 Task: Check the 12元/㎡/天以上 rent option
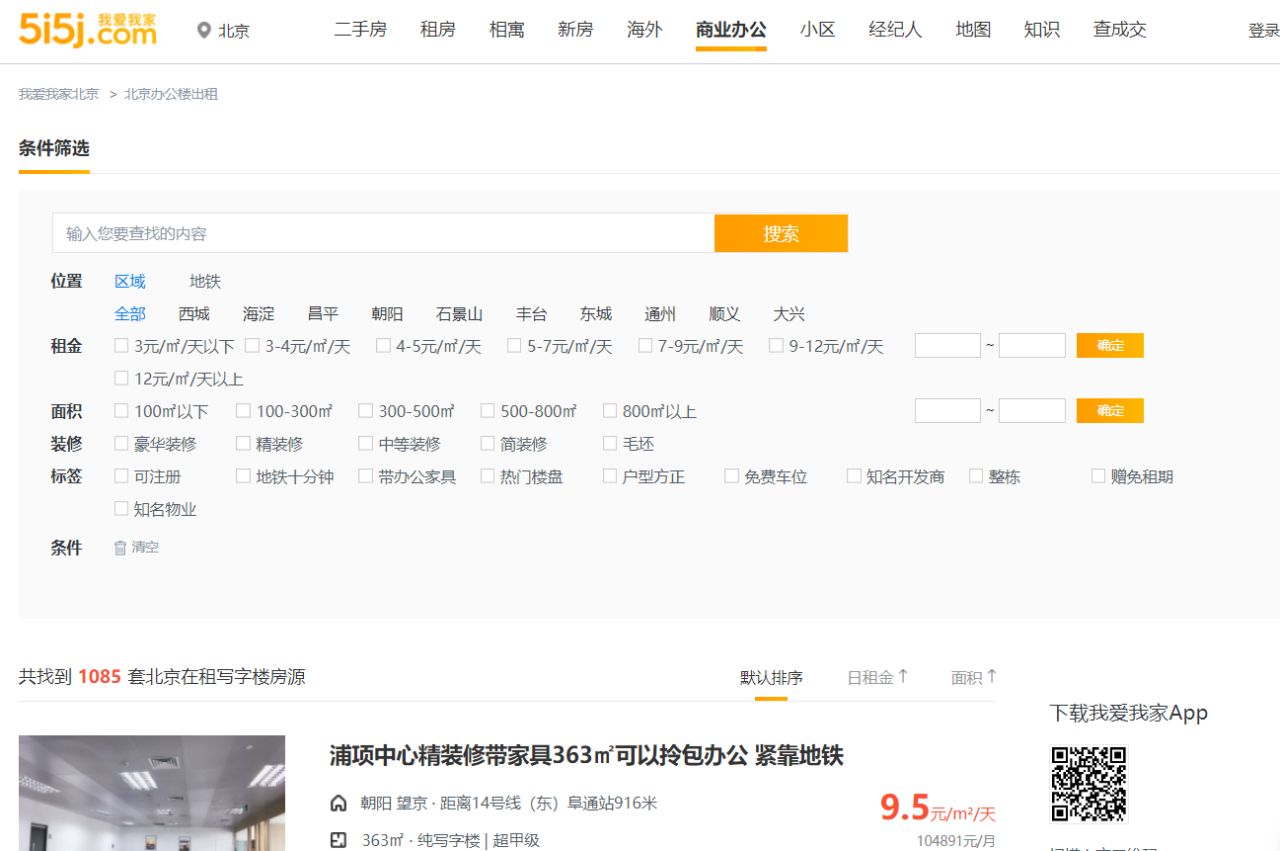point(121,378)
